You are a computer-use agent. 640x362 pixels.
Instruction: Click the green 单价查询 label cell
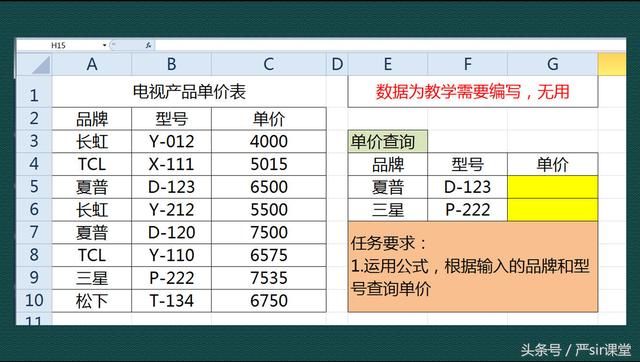coord(388,141)
